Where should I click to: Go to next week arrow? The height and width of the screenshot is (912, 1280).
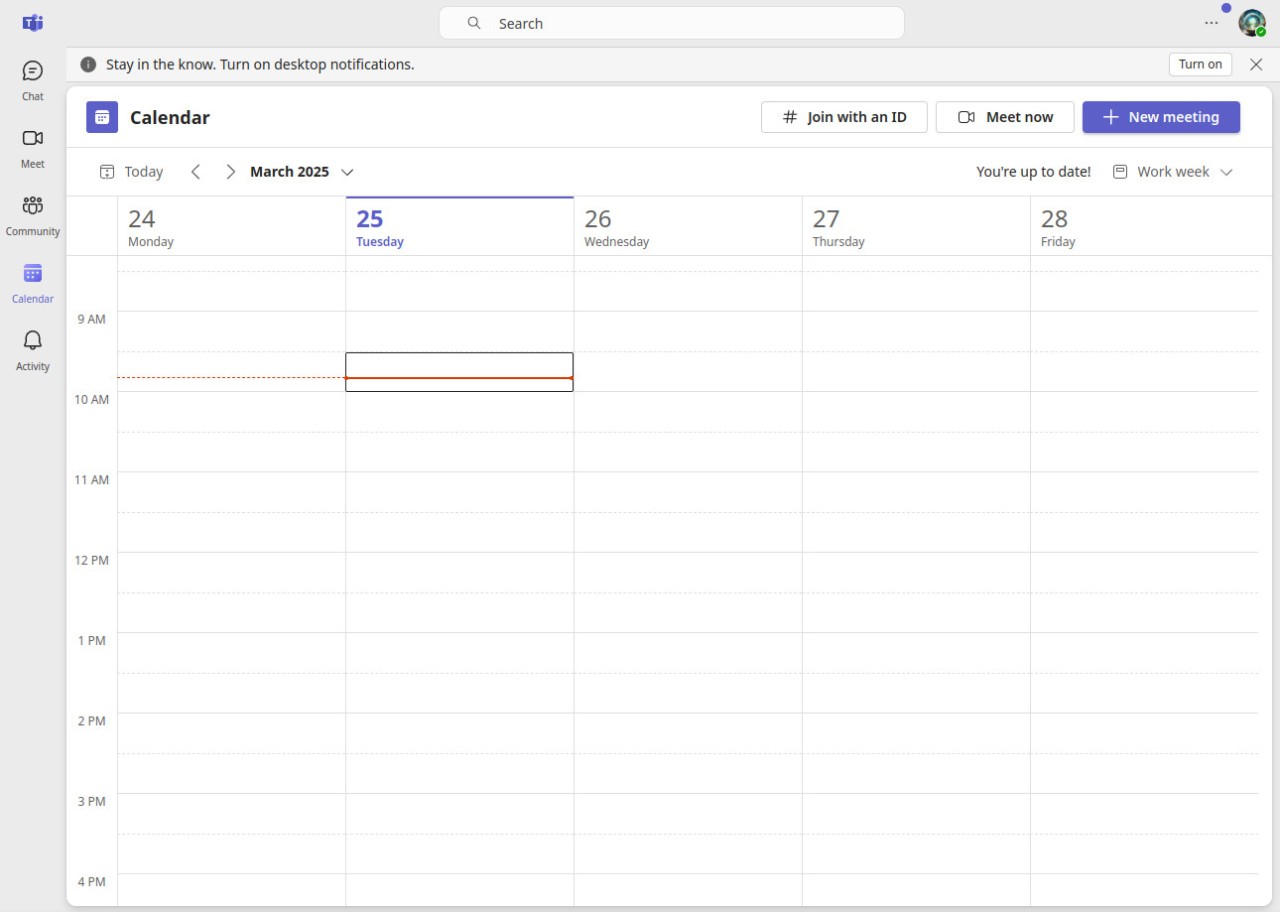pos(230,172)
